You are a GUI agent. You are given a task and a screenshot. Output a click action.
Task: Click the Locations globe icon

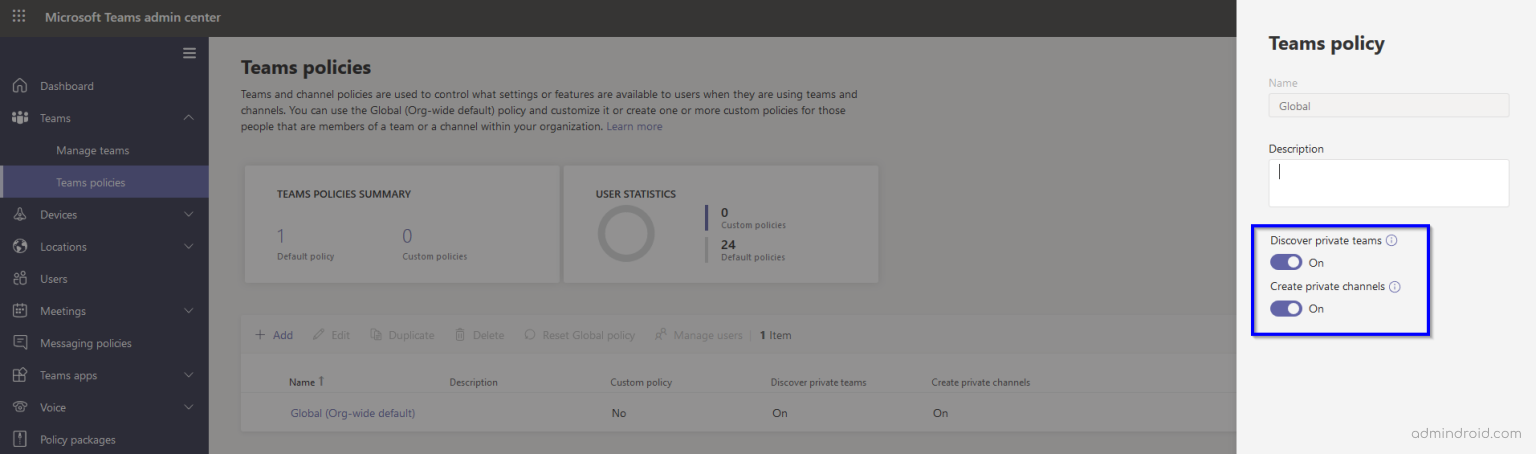20,246
